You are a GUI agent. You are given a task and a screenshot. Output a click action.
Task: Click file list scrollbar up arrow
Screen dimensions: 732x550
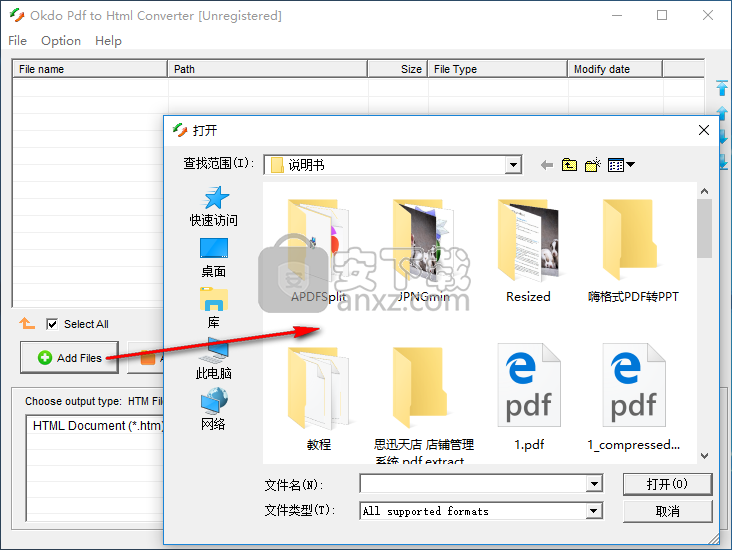click(704, 191)
